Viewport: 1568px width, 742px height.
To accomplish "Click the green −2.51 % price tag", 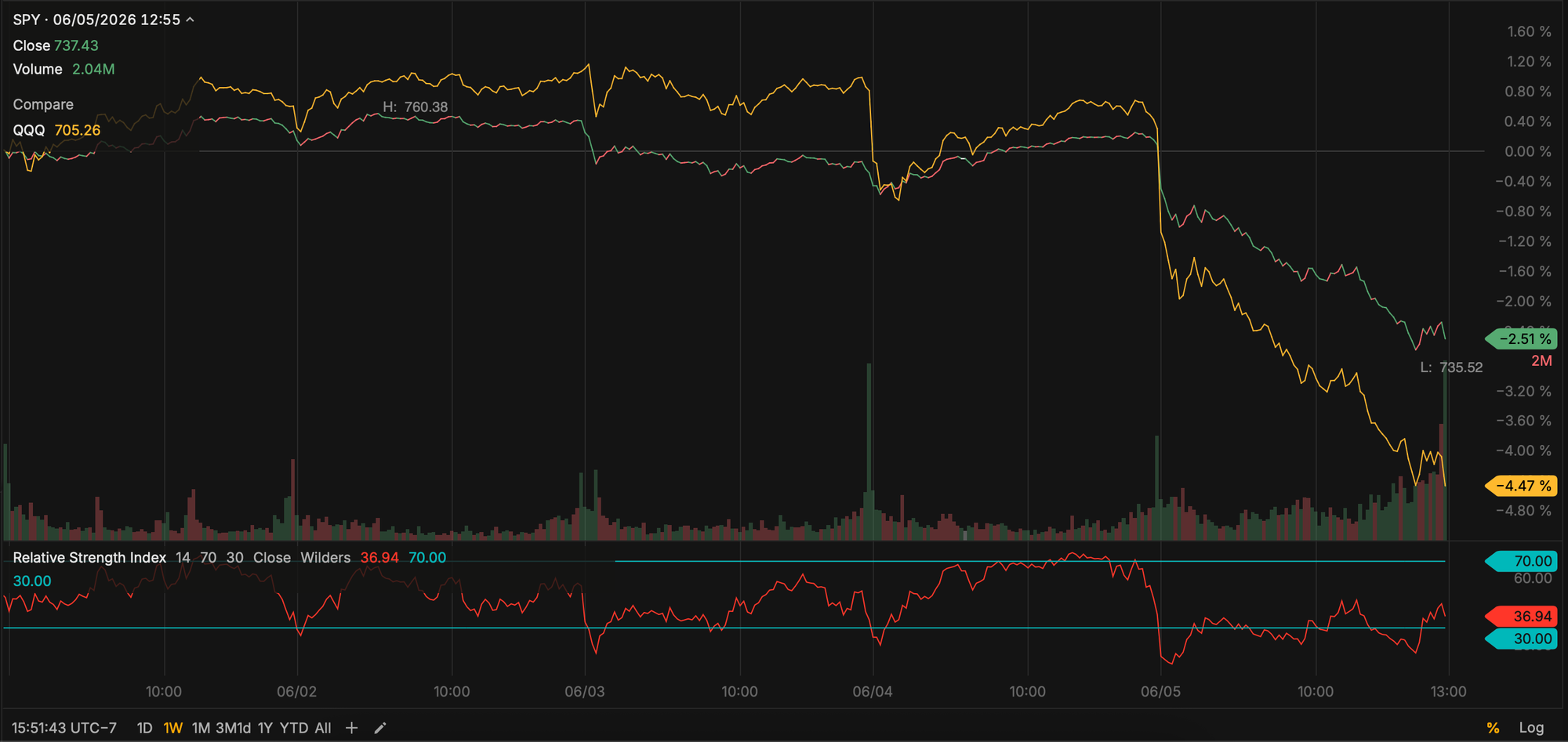I will (1521, 339).
